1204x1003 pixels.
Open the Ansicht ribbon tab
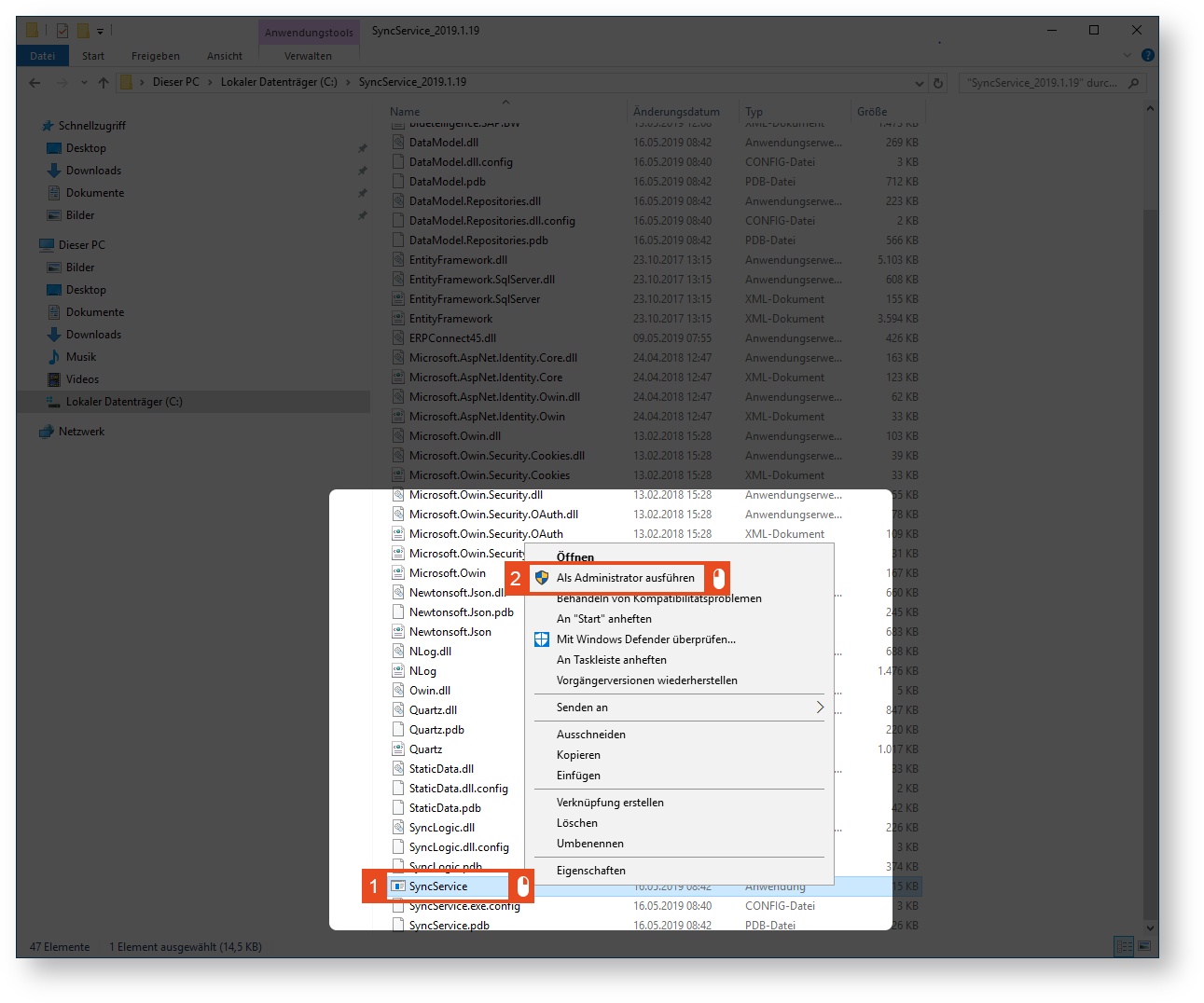click(224, 56)
